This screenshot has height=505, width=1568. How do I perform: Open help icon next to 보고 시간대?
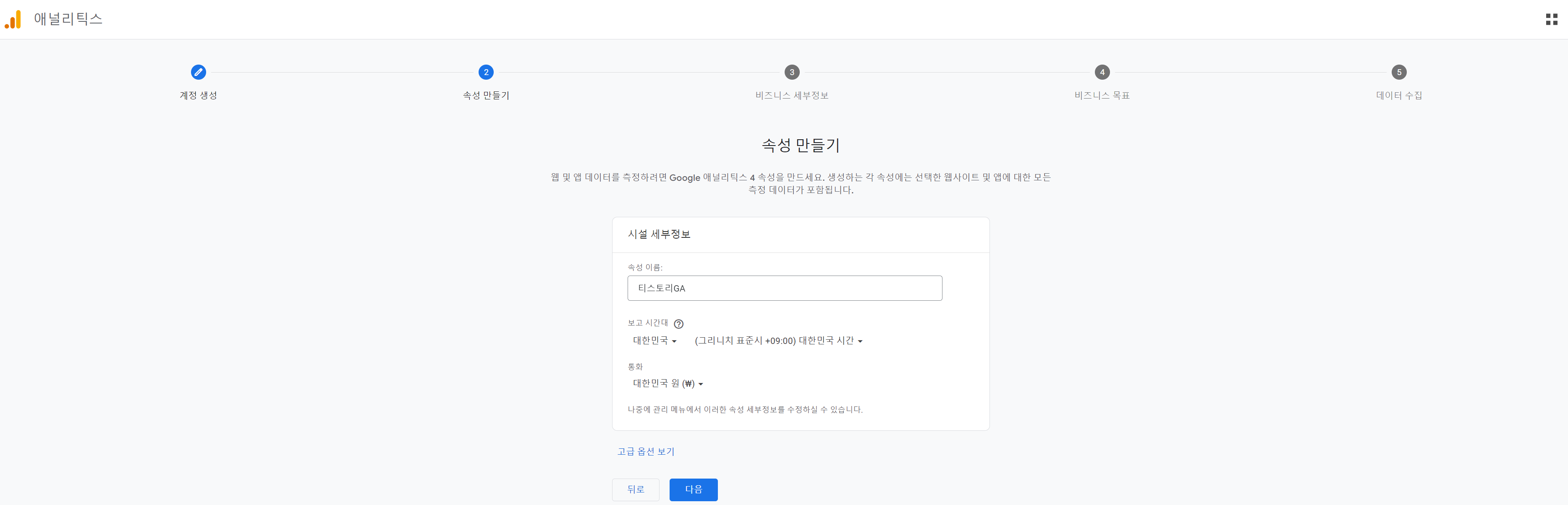(x=679, y=324)
